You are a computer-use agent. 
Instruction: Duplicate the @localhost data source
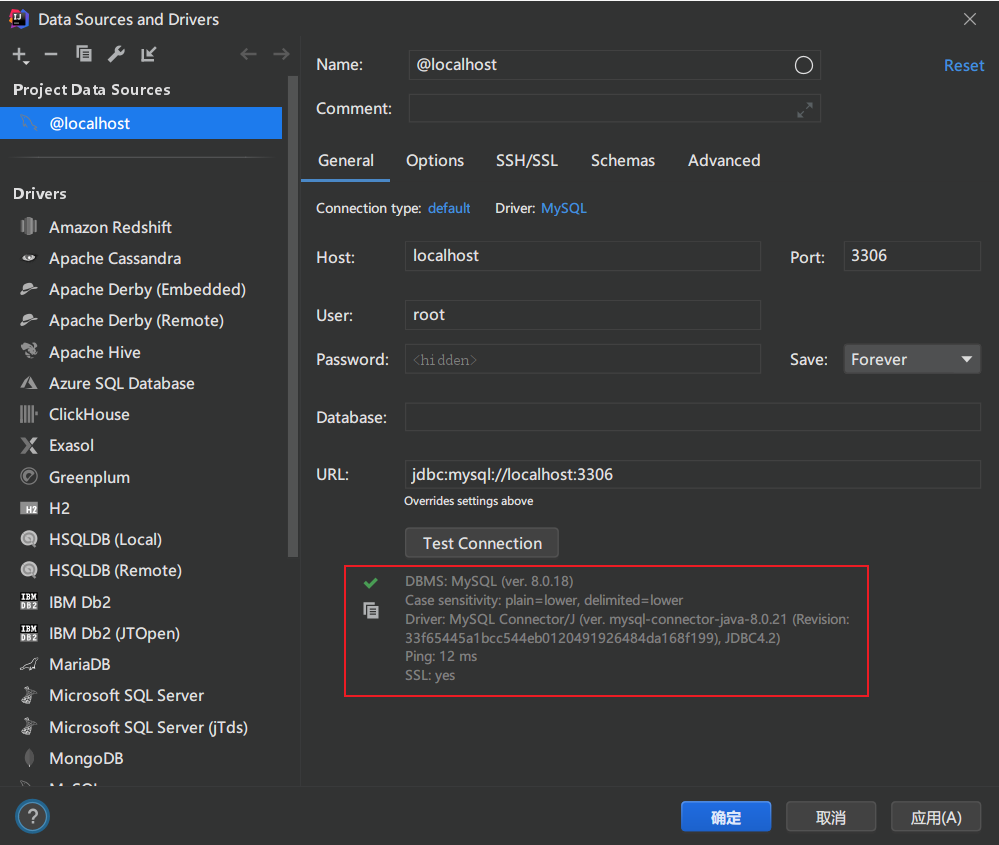pyautogui.click(x=84, y=55)
